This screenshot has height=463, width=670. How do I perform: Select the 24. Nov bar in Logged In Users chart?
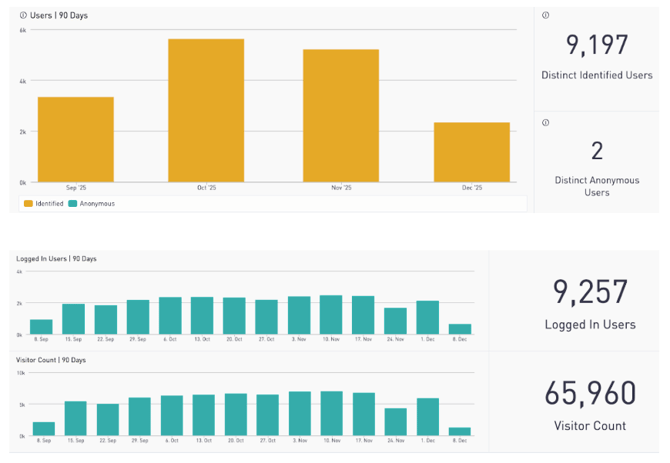(x=395, y=321)
